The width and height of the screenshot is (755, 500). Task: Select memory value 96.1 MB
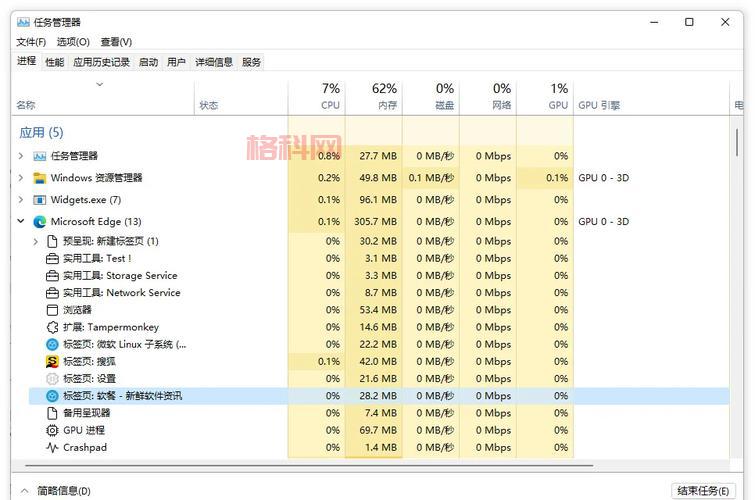click(378, 200)
